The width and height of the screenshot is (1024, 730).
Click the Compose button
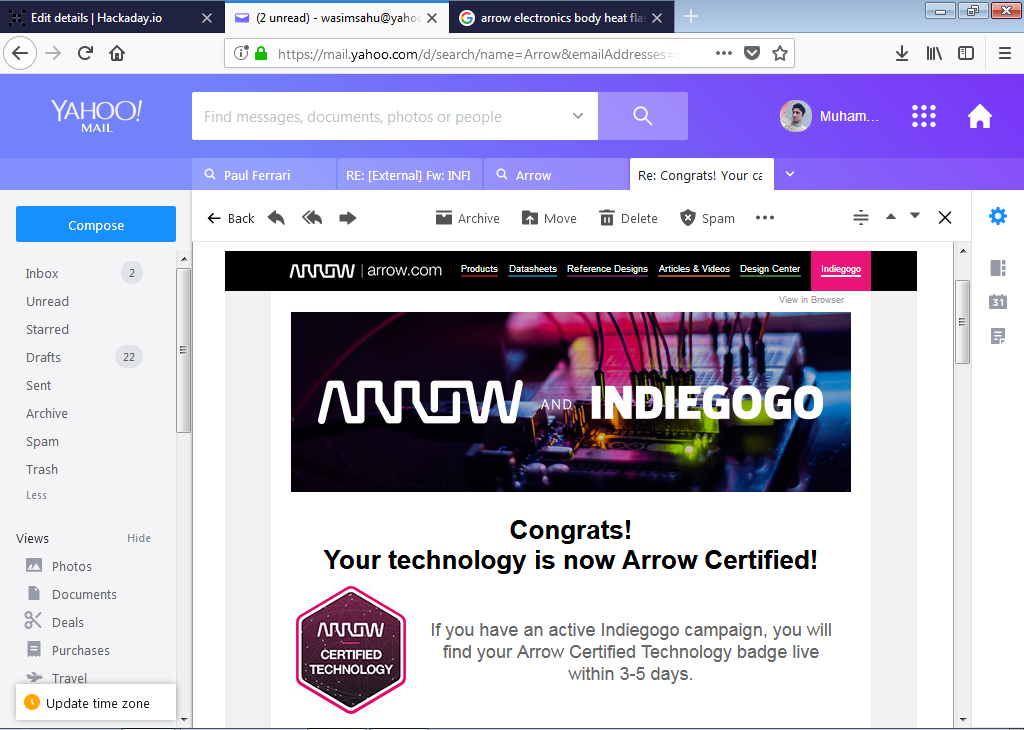[x=96, y=225]
